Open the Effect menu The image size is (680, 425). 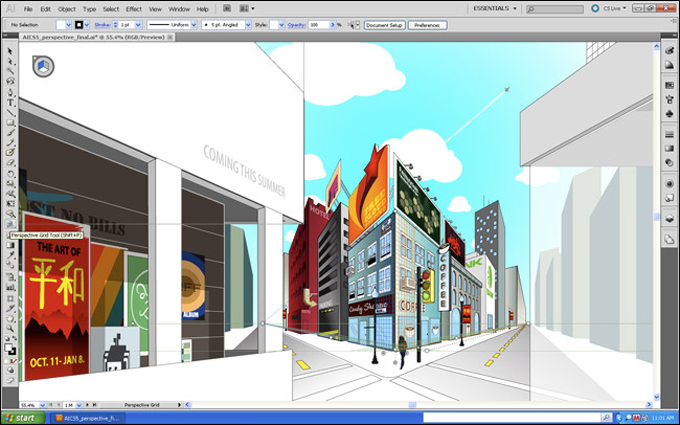[x=134, y=9]
